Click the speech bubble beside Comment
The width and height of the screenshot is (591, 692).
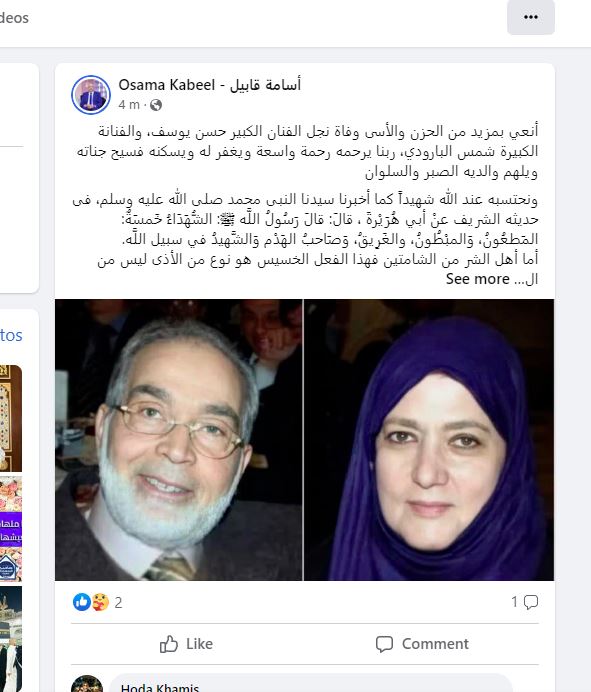point(384,644)
